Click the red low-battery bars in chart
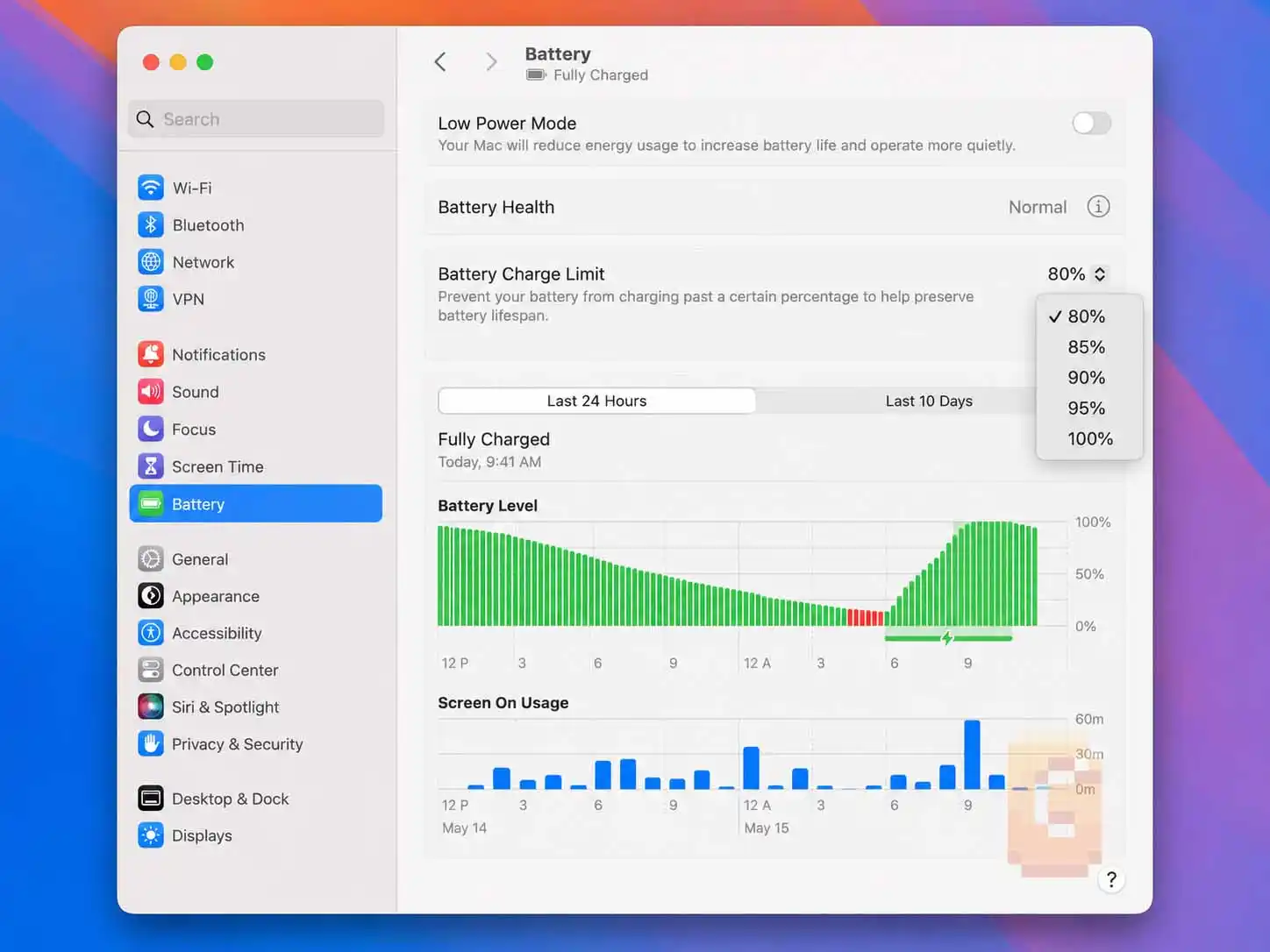The height and width of the screenshot is (952, 1270). pyautogui.click(x=866, y=617)
